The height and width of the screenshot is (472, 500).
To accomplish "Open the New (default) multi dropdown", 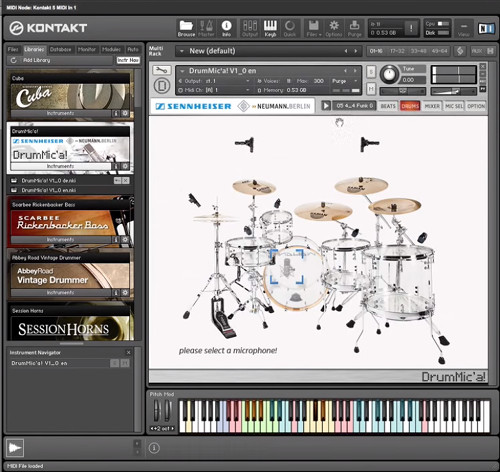I will (182, 51).
